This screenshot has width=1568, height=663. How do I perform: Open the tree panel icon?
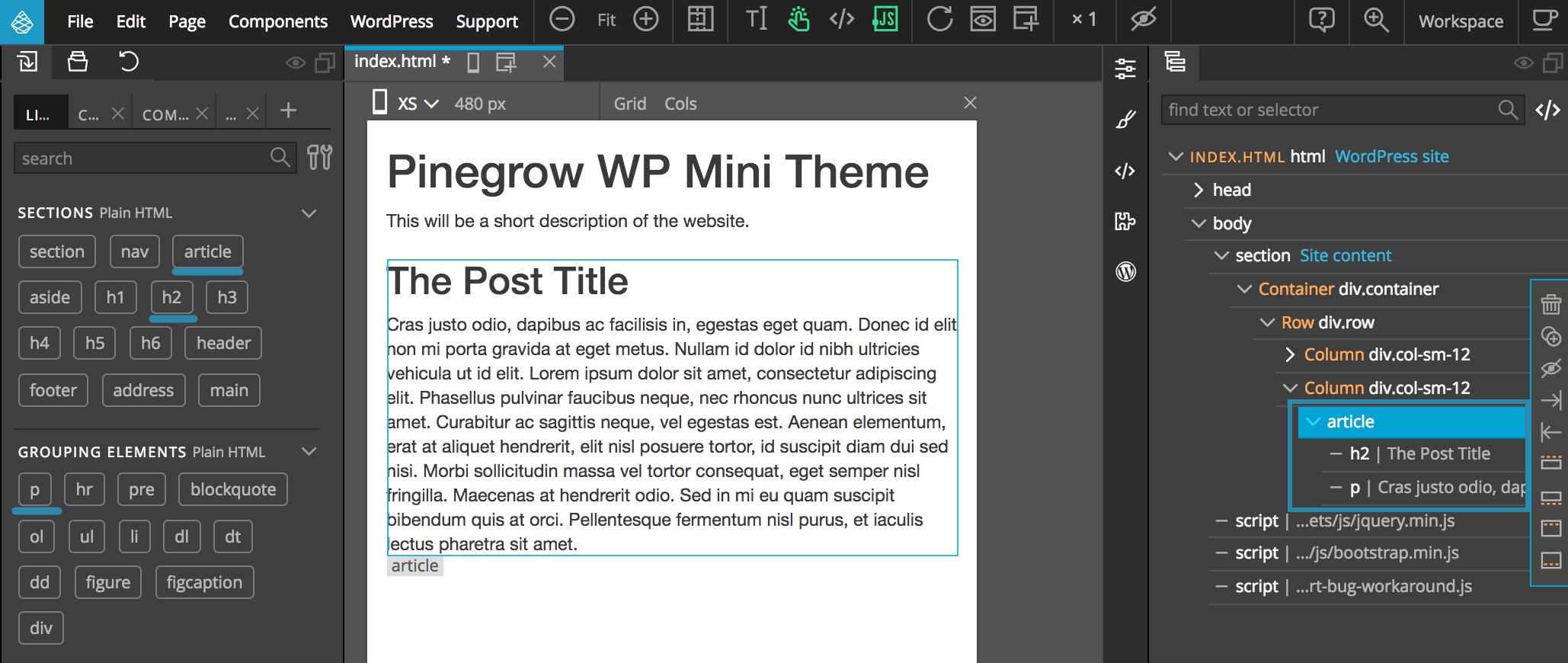1175,62
